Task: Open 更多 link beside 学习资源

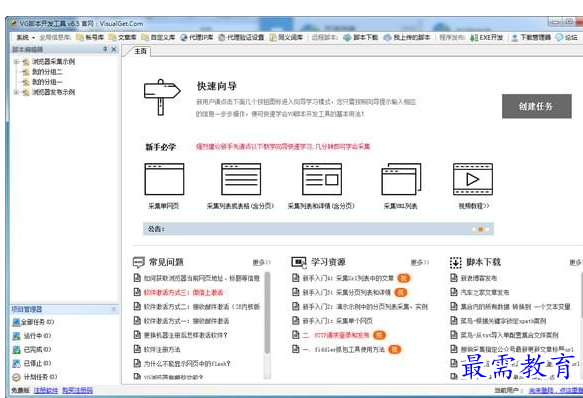Action: click(x=420, y=263)
